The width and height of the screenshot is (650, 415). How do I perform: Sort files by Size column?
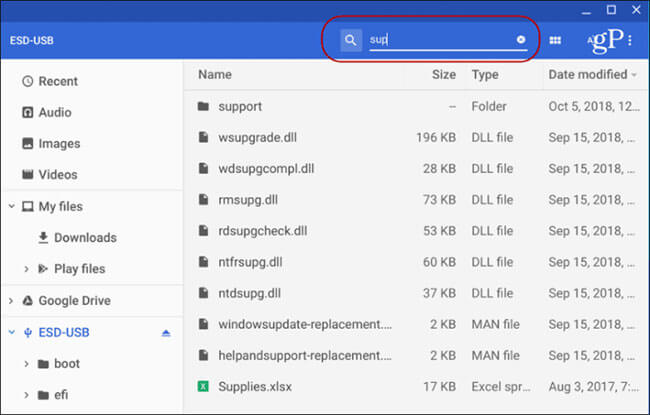[x=443, y=75]
